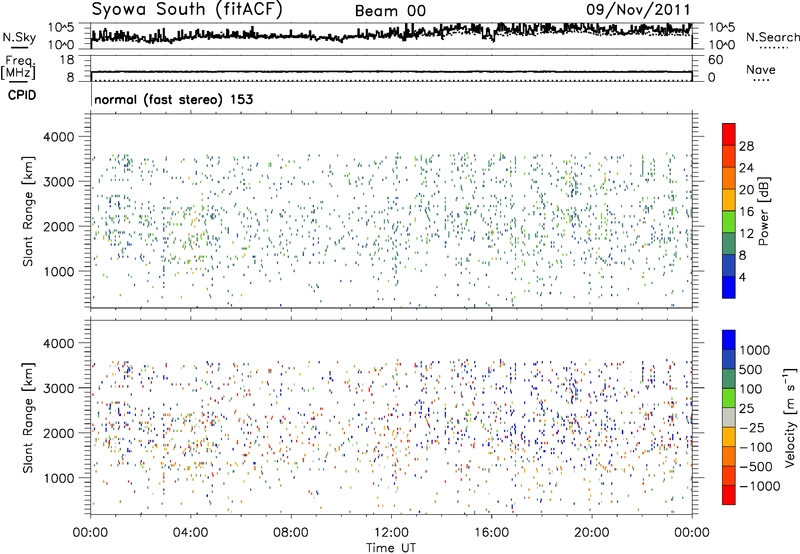This screenshot has height=554, width=800.
Task: Click the Velocity scale value '-25'
Action: tap(755, 427)
